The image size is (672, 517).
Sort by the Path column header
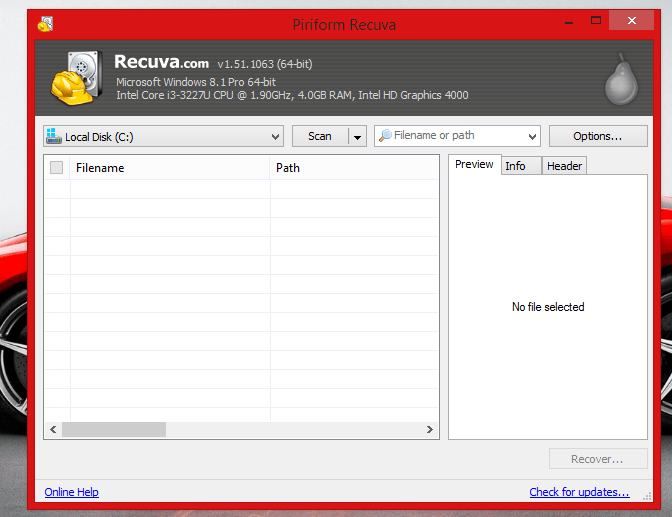click(354, 168)
